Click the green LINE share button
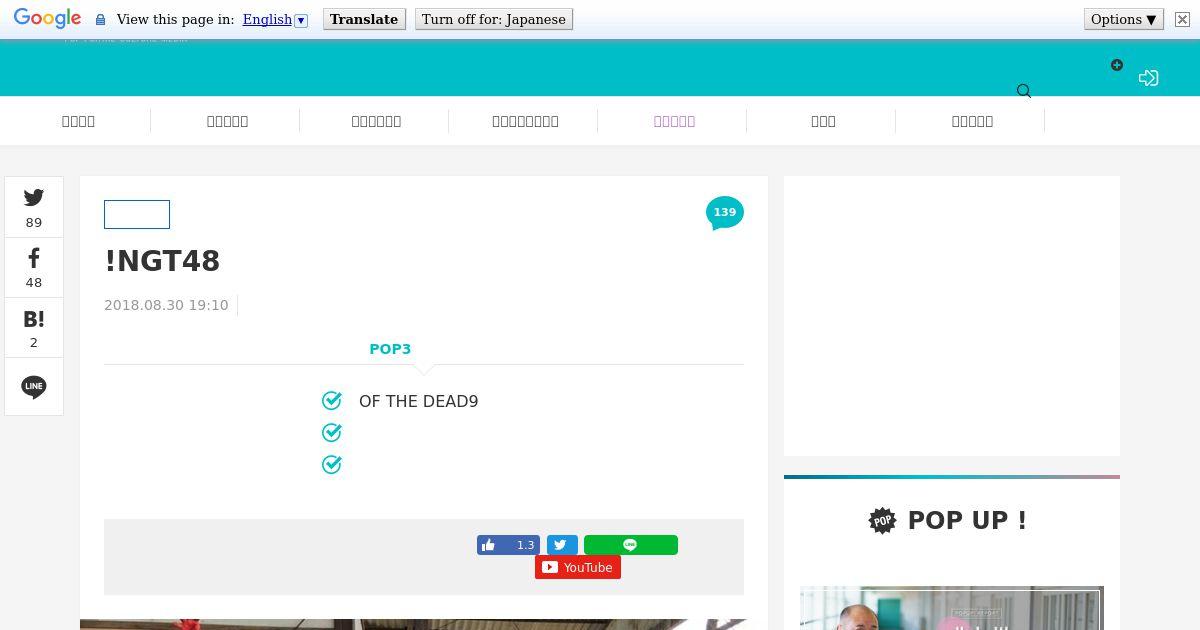The image size is (1200, 630). [x=631, y=545]
